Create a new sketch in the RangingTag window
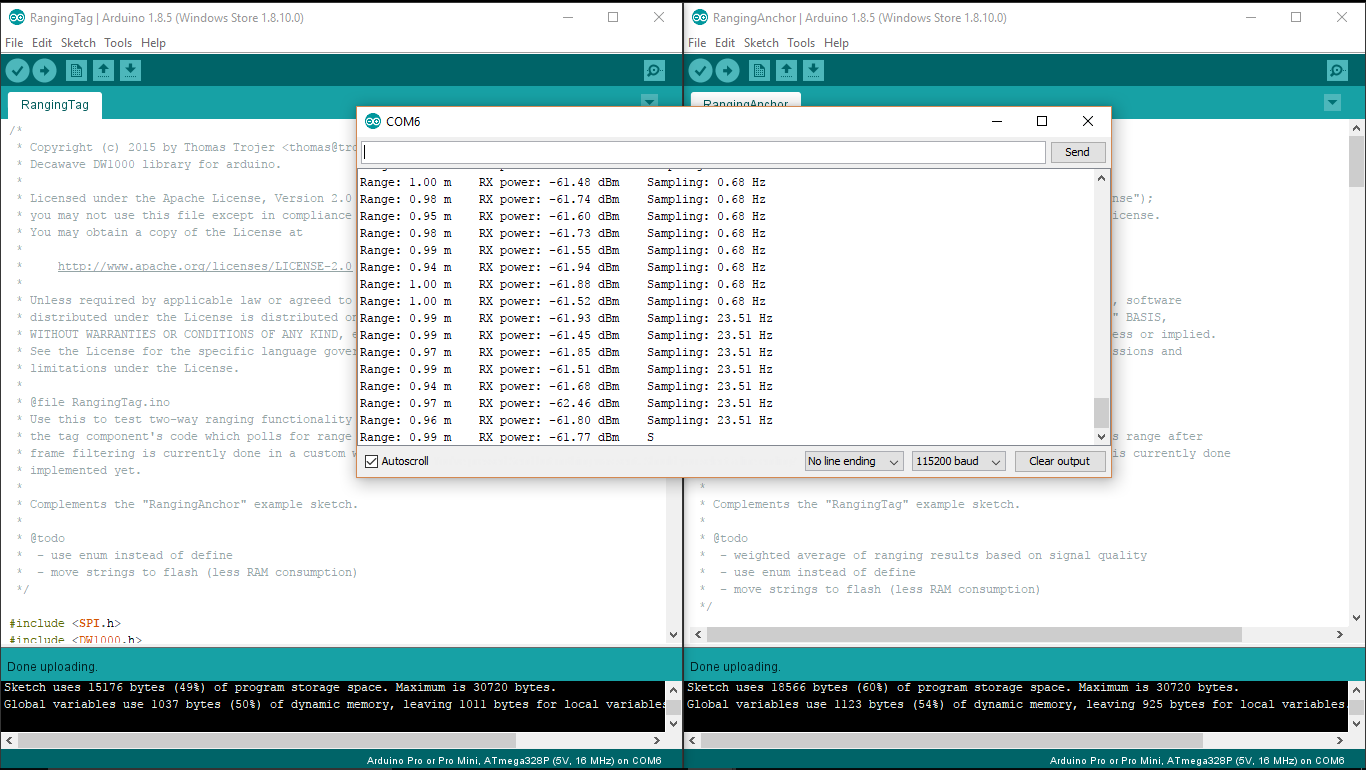This screenshot has width=1366, height=770. (x=76, y=70)
